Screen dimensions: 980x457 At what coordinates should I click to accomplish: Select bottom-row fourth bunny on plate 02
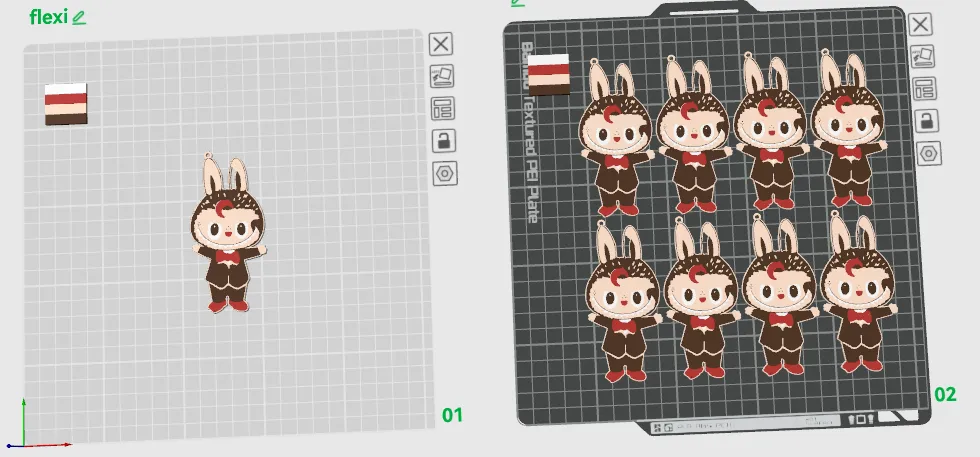[x=859, y=293]
